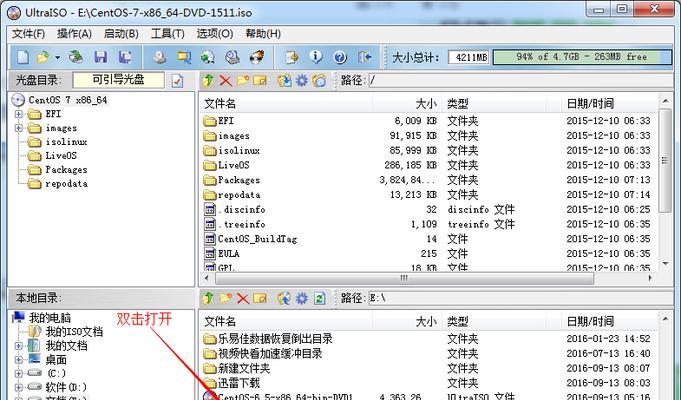Open the 帮助(H) menu
The width and height of the screenshot is (681, 400).
tap(263, 33)
